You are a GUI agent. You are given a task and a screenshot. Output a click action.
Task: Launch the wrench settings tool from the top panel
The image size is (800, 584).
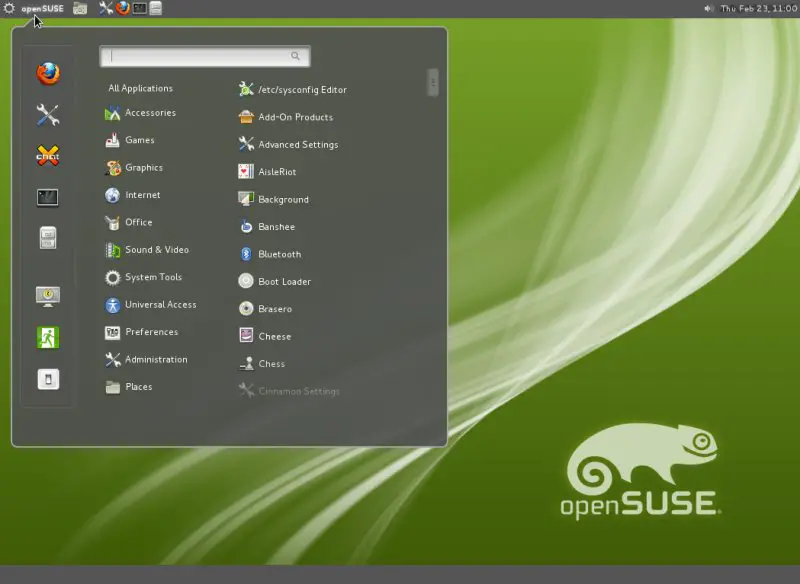[106, 8]
